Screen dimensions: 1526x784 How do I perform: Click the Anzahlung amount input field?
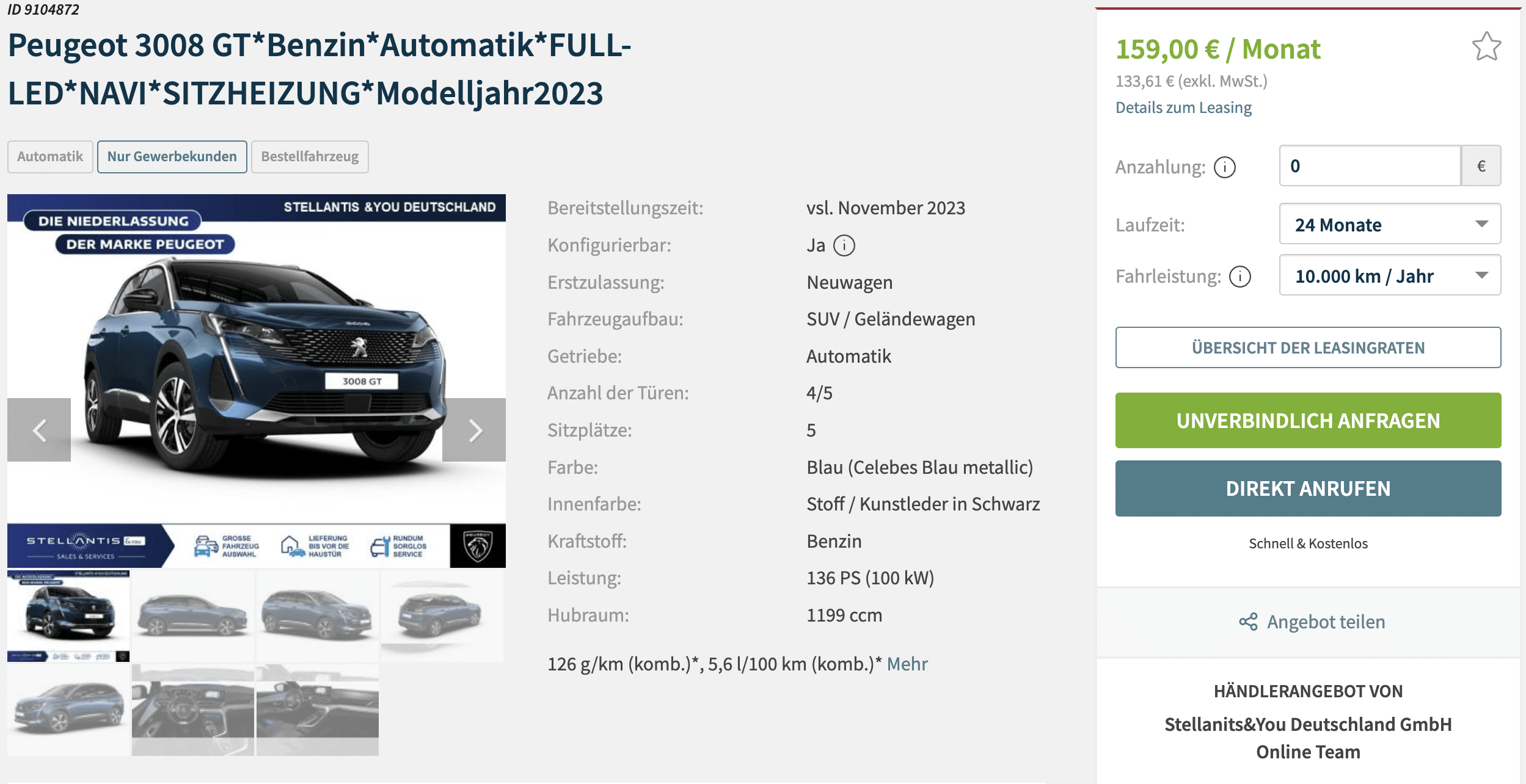click(x=1370, y=165)
